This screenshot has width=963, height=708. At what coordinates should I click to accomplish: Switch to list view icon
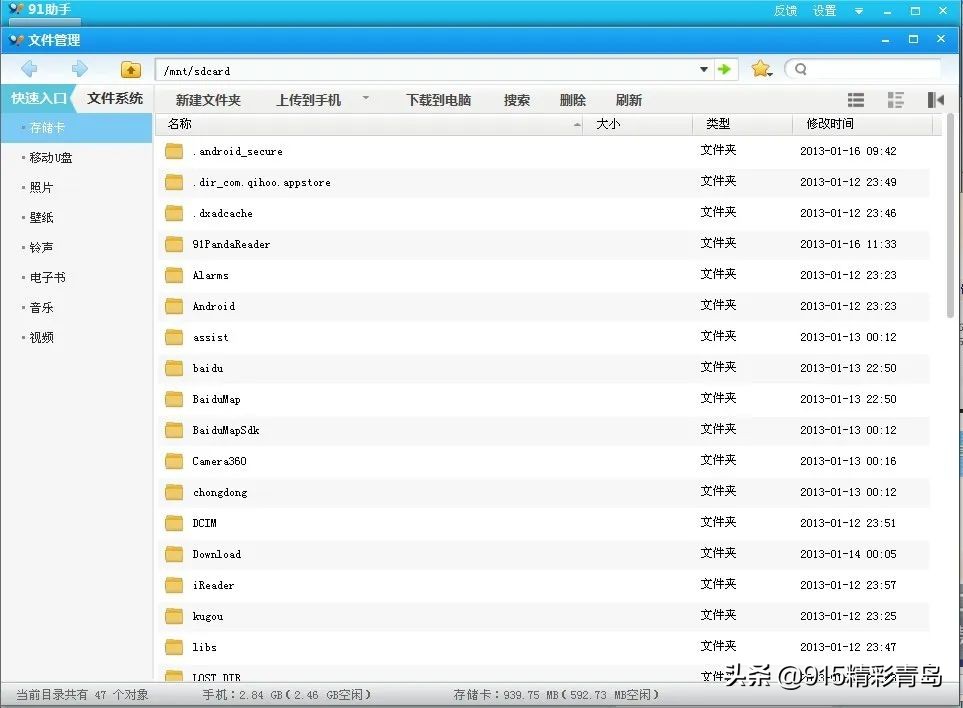(856, 100)
